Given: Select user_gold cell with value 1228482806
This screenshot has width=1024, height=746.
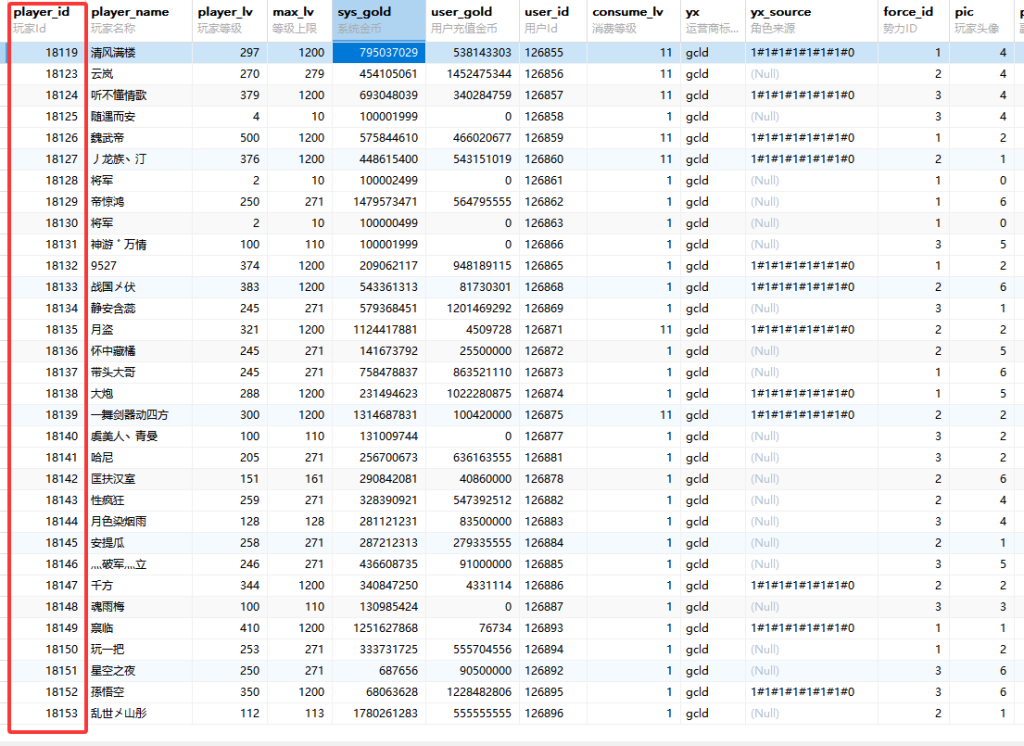Looking at the screenshot, I should pyautogui.click(x=474, y=692).
